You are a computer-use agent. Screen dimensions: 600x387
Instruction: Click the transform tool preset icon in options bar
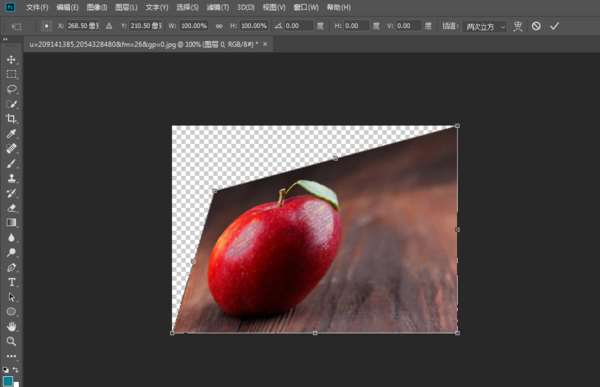(x=17, y=26)
